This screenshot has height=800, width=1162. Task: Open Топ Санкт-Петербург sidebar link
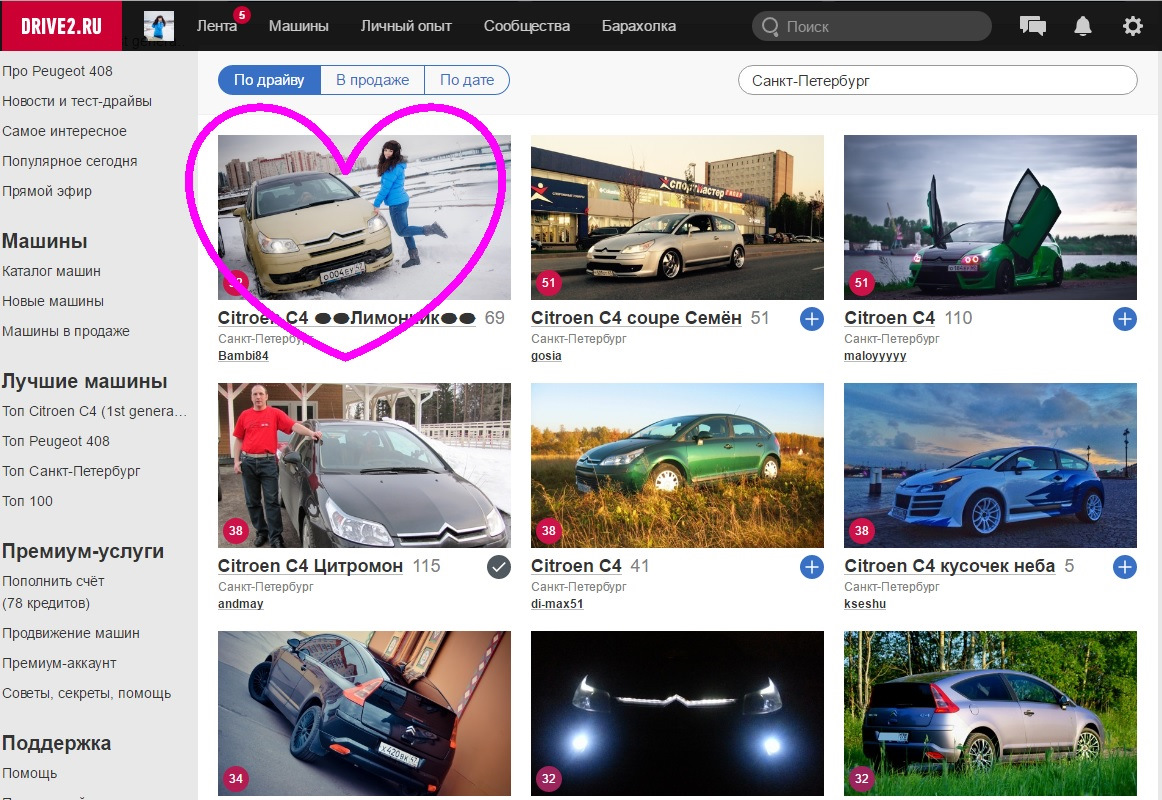click(71, 471)
